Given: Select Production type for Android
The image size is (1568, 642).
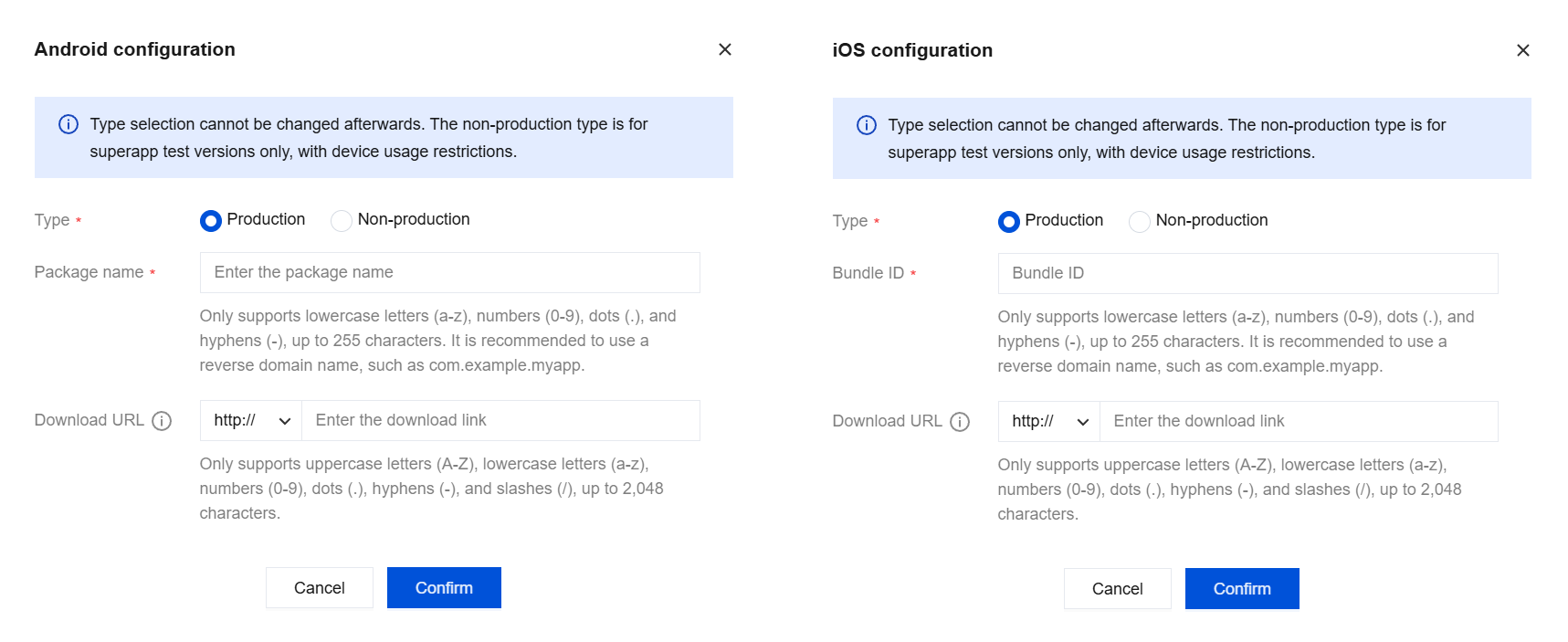Looking at the screenshot, I should pos(211,221).
